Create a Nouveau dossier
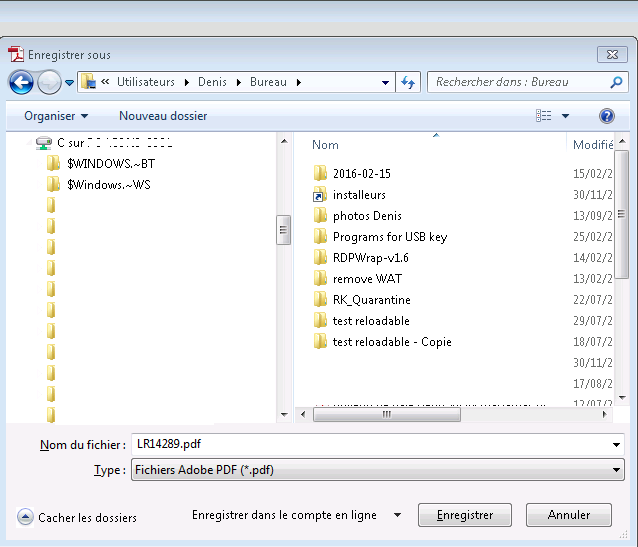This screenshot has height=547, width=638. (163, 116)
